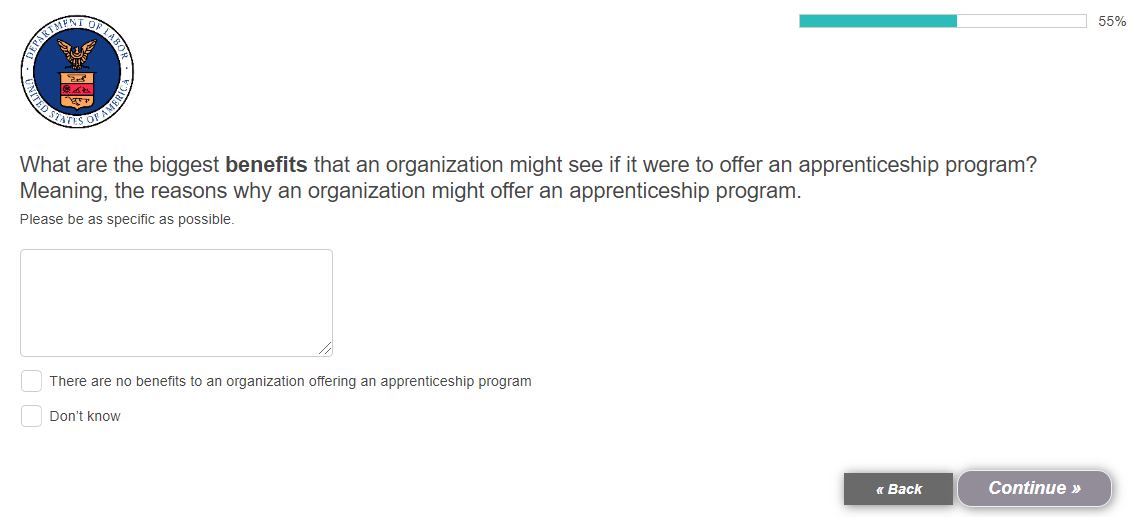Click the 'Please be as specific as possible' hint
The width and height of the screenshot is (1144, 517).
click(x=127, y=219)
